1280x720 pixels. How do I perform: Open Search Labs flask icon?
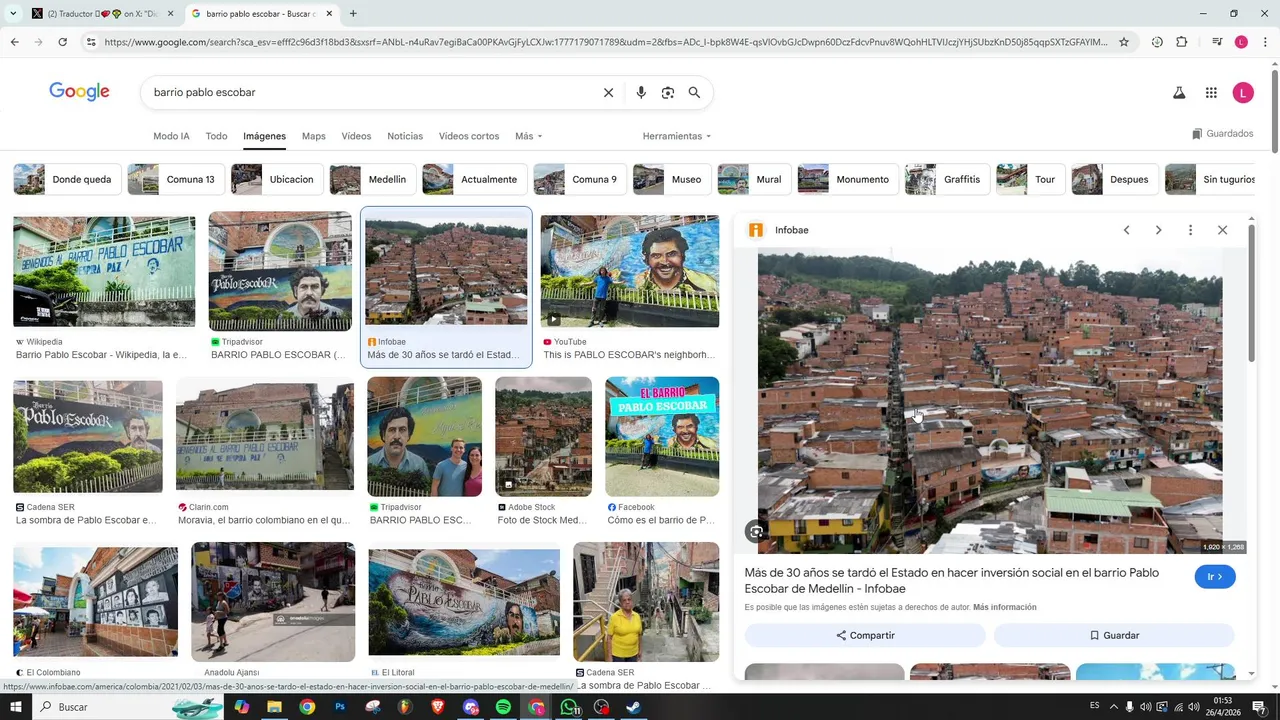pyautogui.click(x=1179, y=93)
